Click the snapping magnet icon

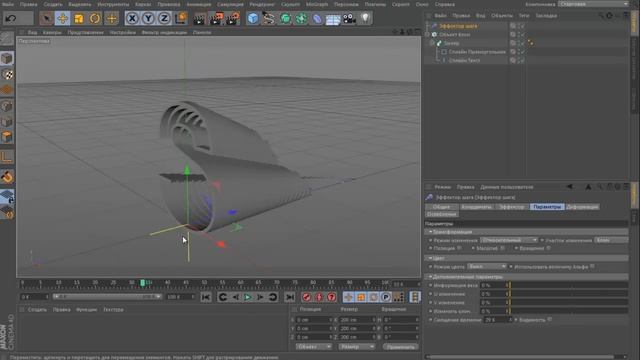pos(7,177)
